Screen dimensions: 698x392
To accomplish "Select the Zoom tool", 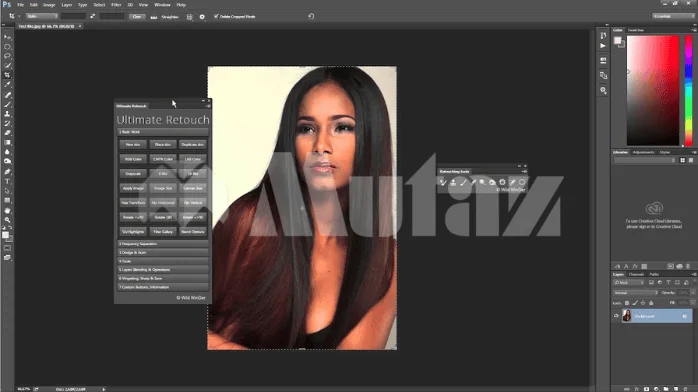I will pyautogui.click(x=7, y=220).
